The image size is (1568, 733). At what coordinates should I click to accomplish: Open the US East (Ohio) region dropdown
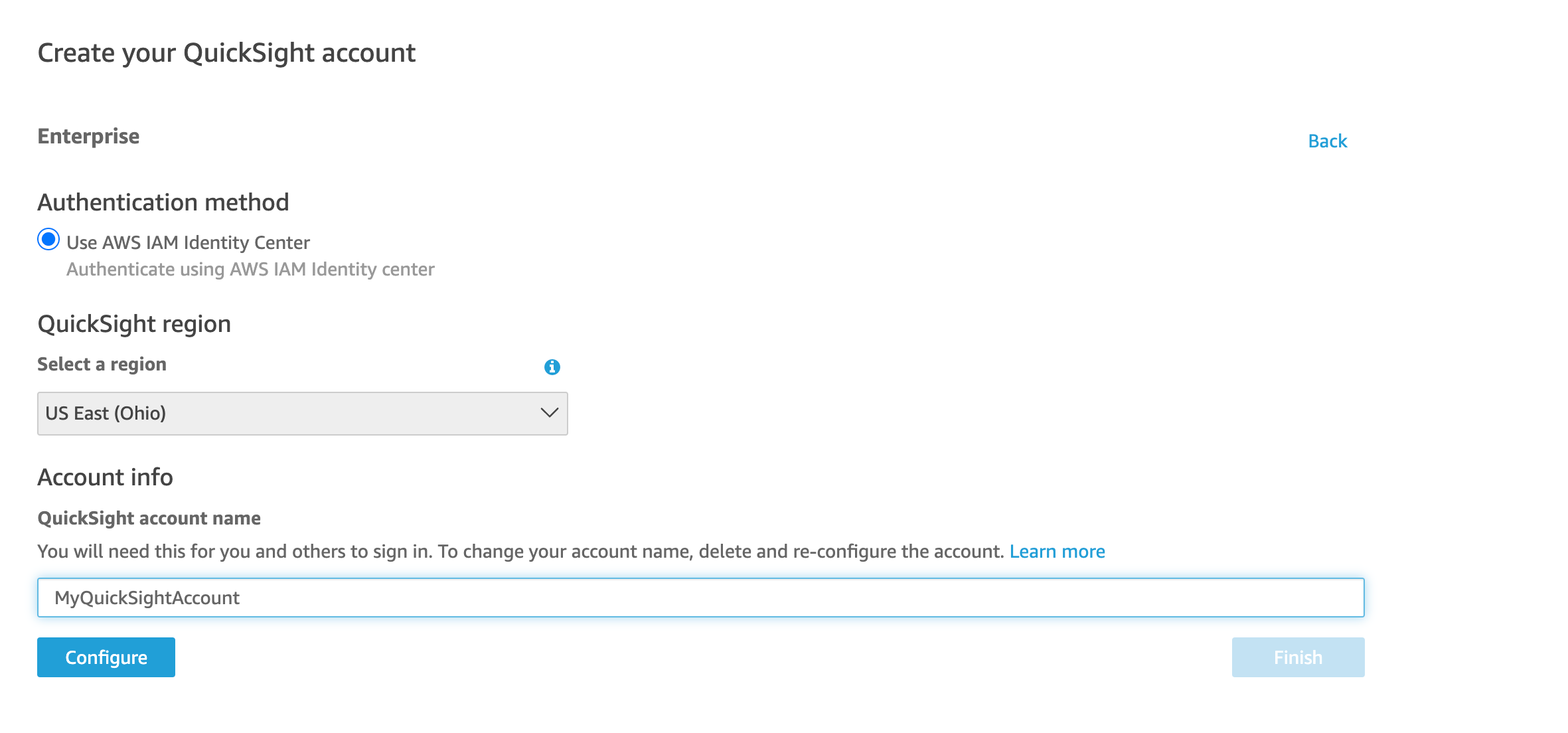303,413
